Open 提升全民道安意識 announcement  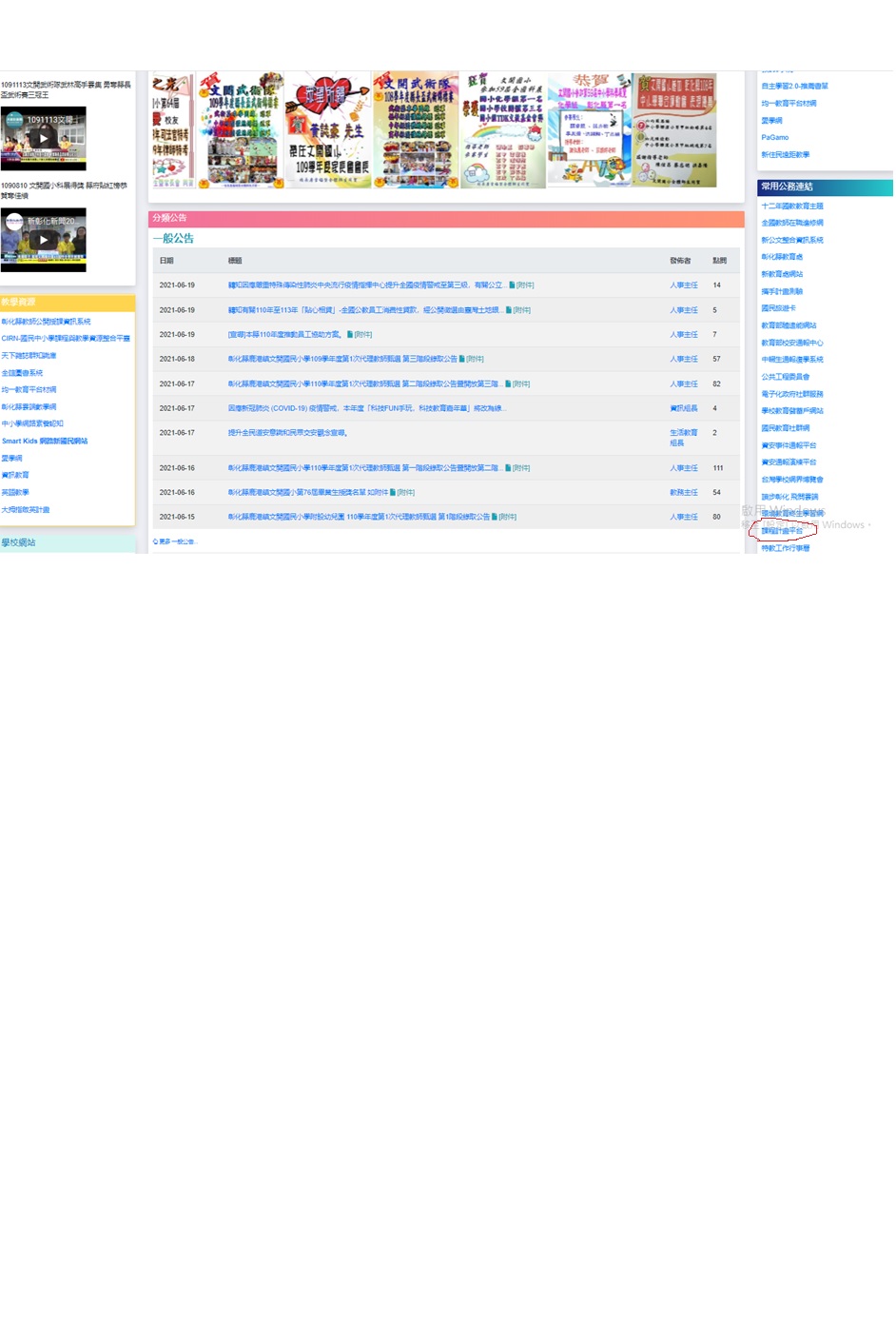(288, 433)
